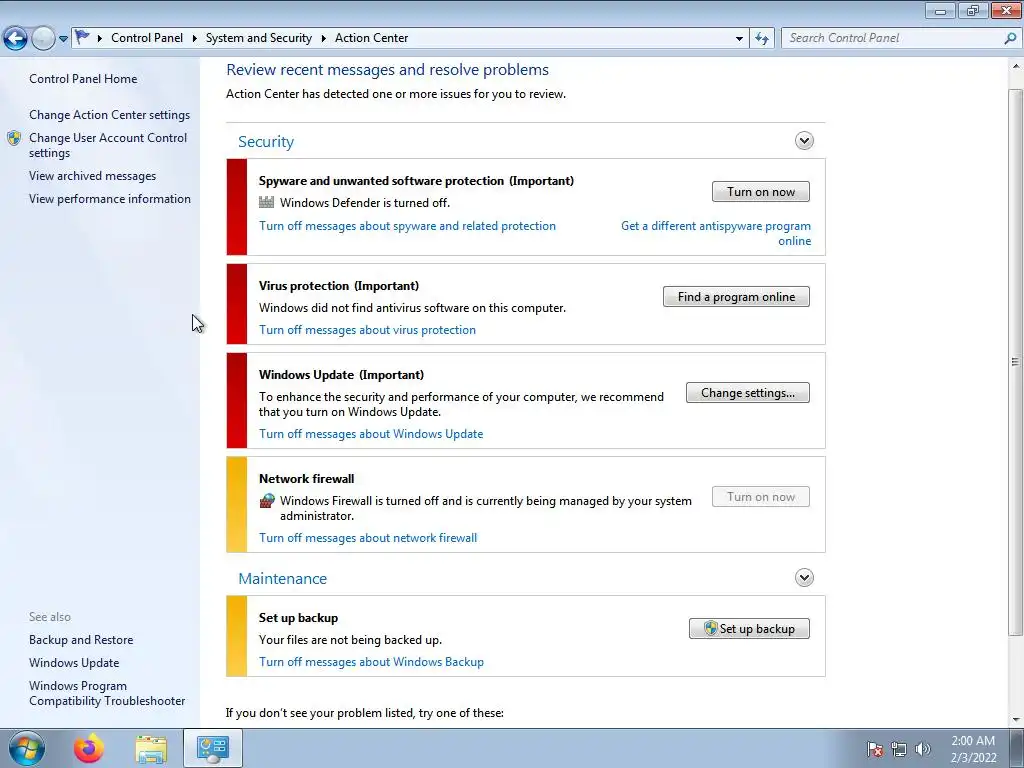Turn off messages about network firewall

click(368, 537)
